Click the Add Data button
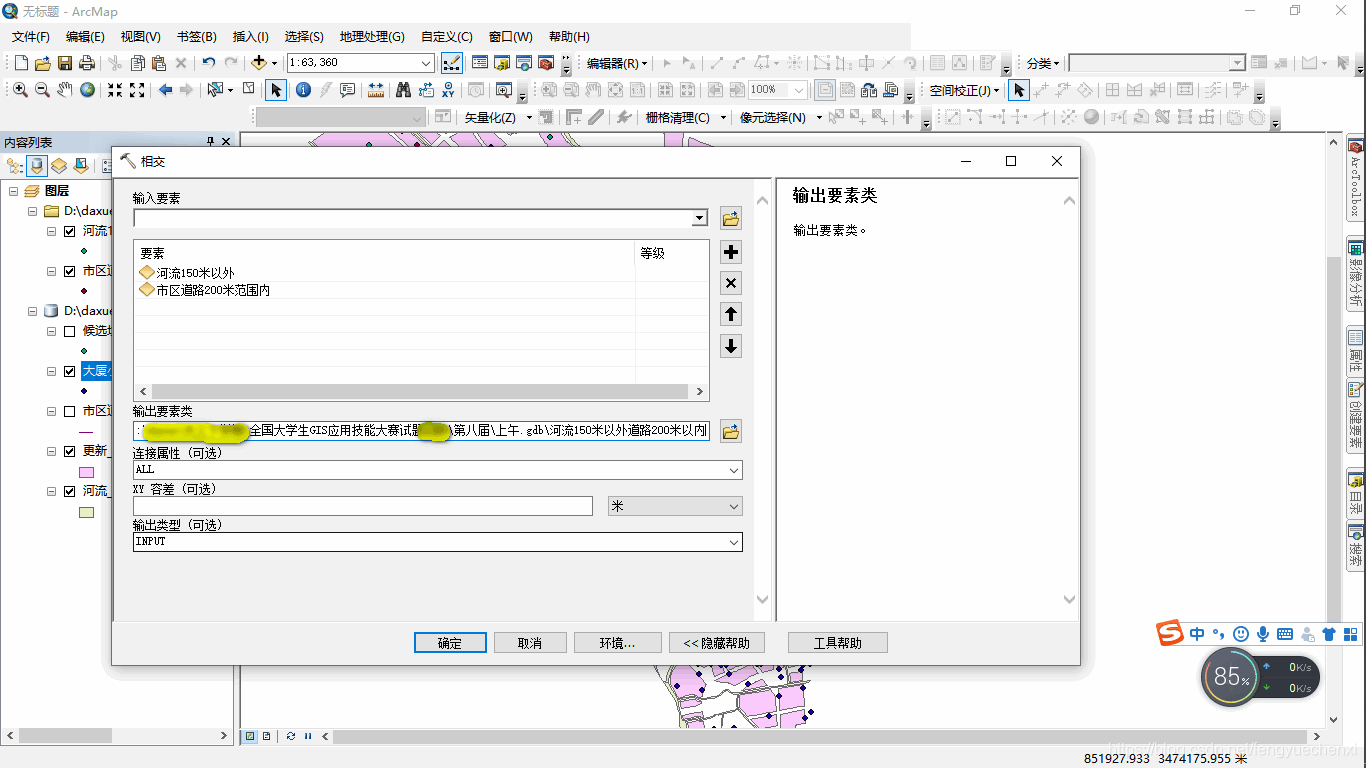1366x768 pixels. coord(258,63)
